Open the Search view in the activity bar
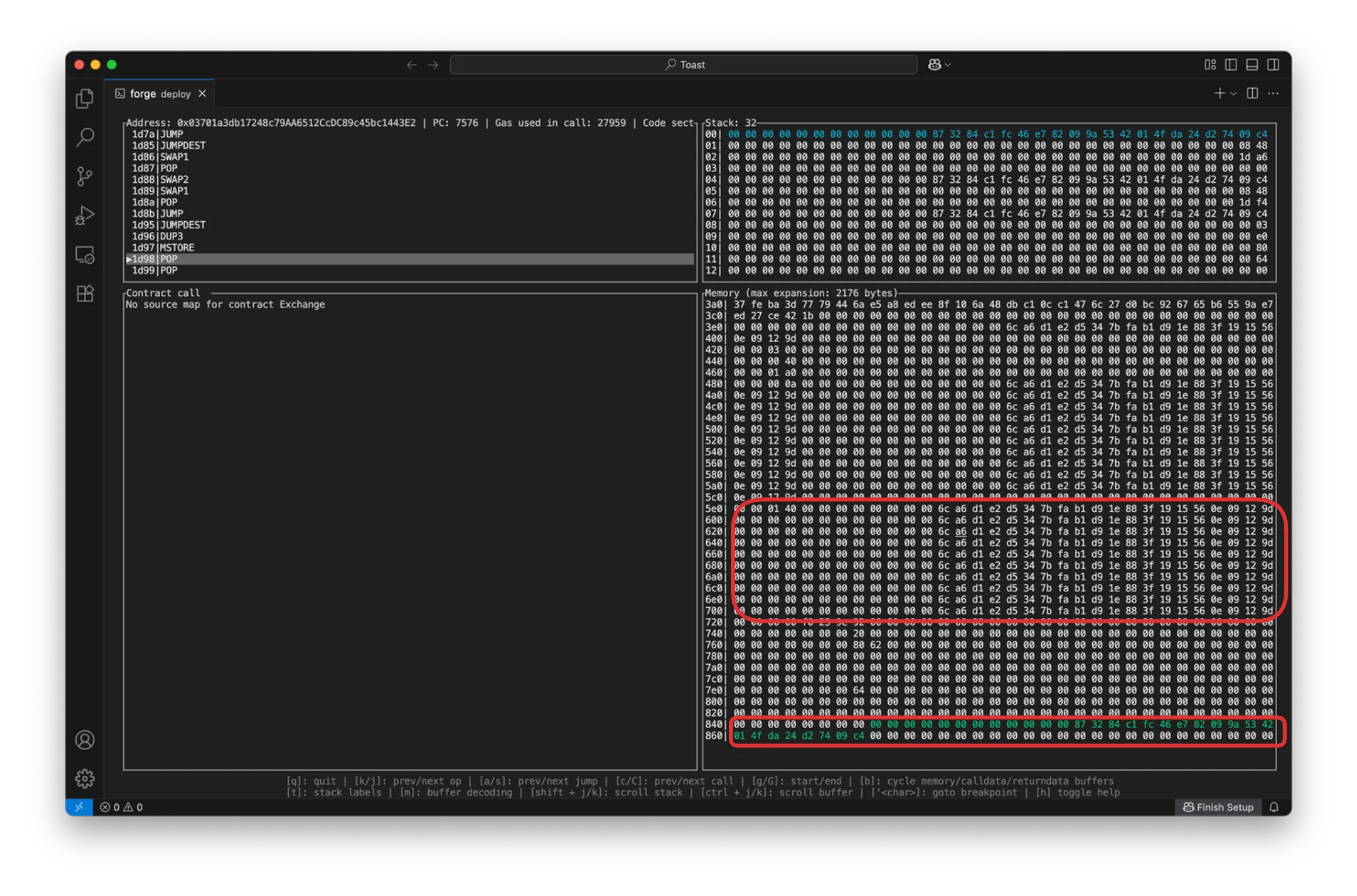1357x896 pixels. (x=85, y=137)
